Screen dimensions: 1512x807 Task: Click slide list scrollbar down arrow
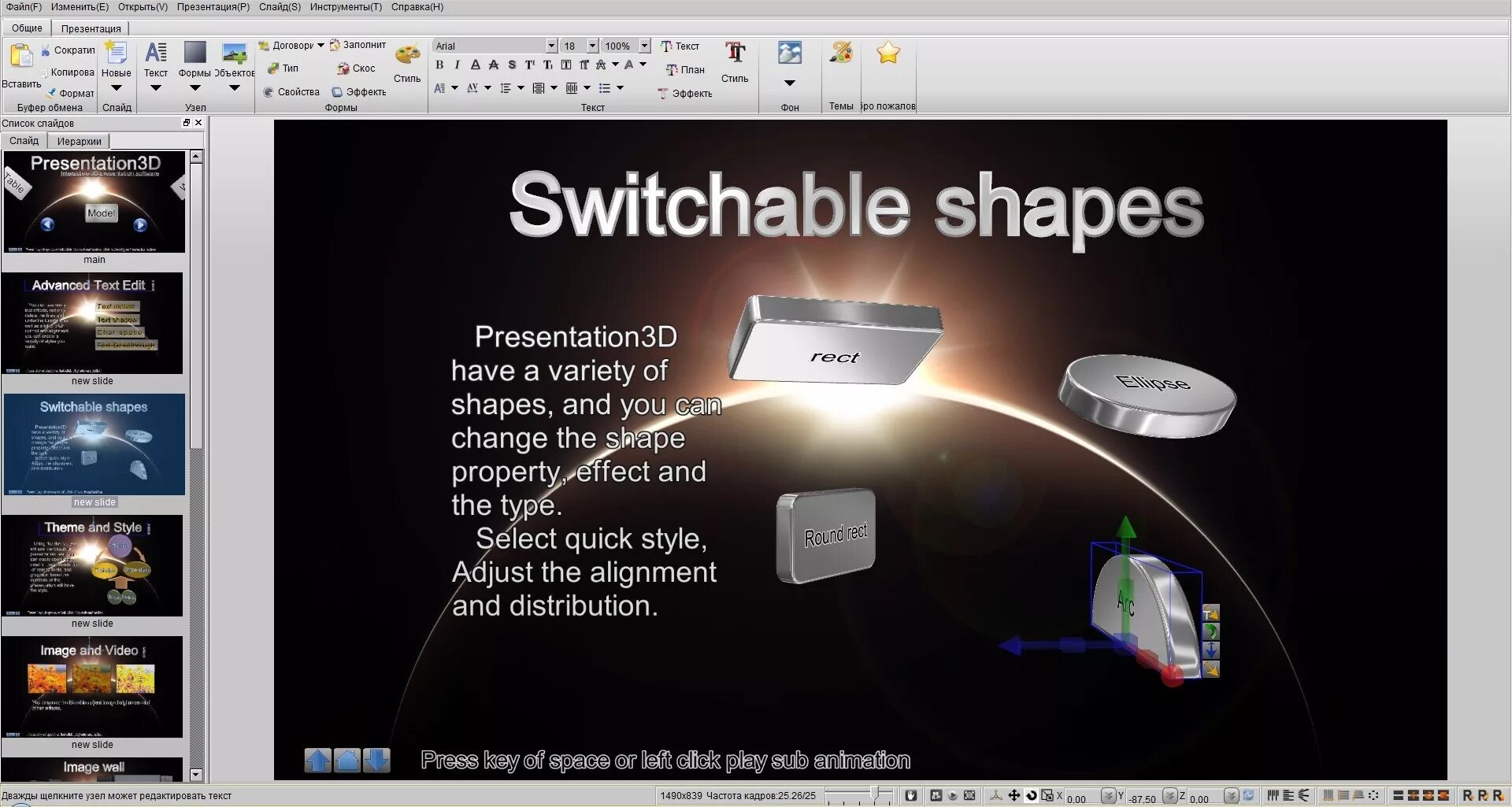[196, 776]
